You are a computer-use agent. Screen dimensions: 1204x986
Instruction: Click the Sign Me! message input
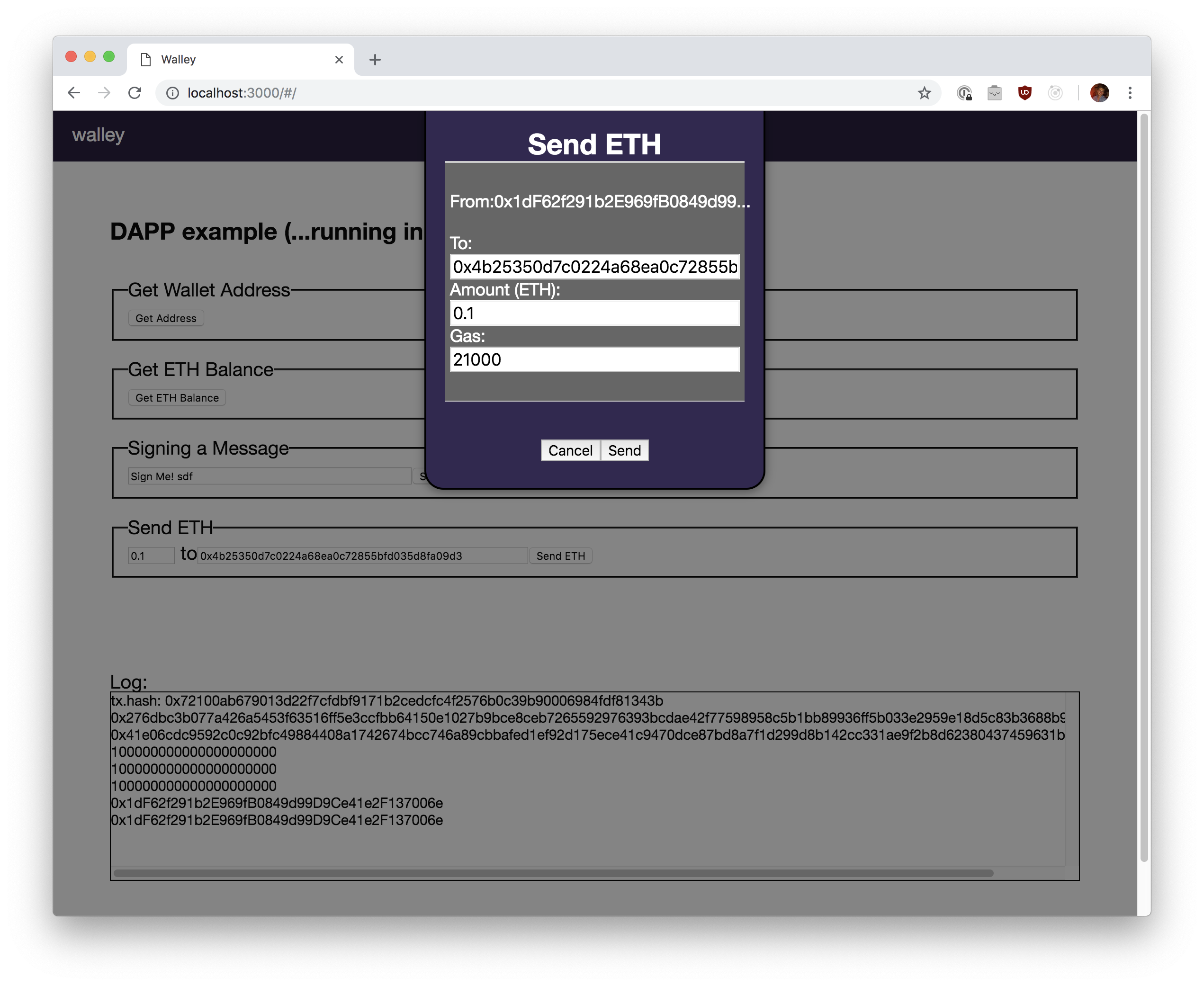[269, 476]
